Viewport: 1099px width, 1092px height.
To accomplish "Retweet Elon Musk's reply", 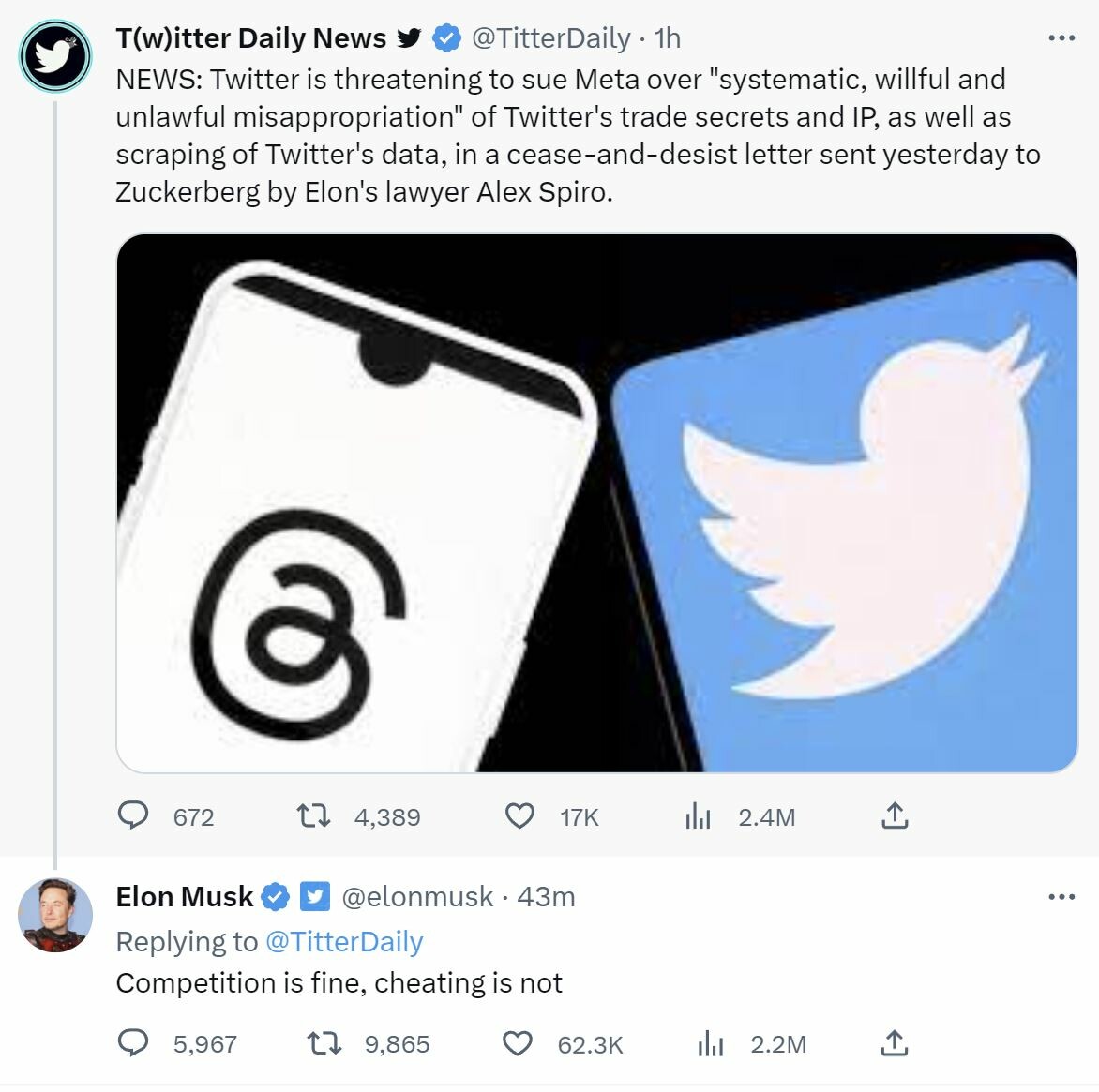I will [324, 1042].
